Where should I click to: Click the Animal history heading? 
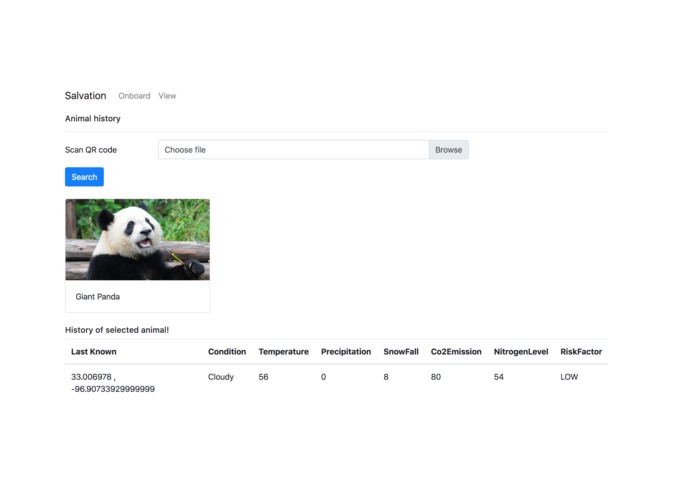(x=93, y=118)
